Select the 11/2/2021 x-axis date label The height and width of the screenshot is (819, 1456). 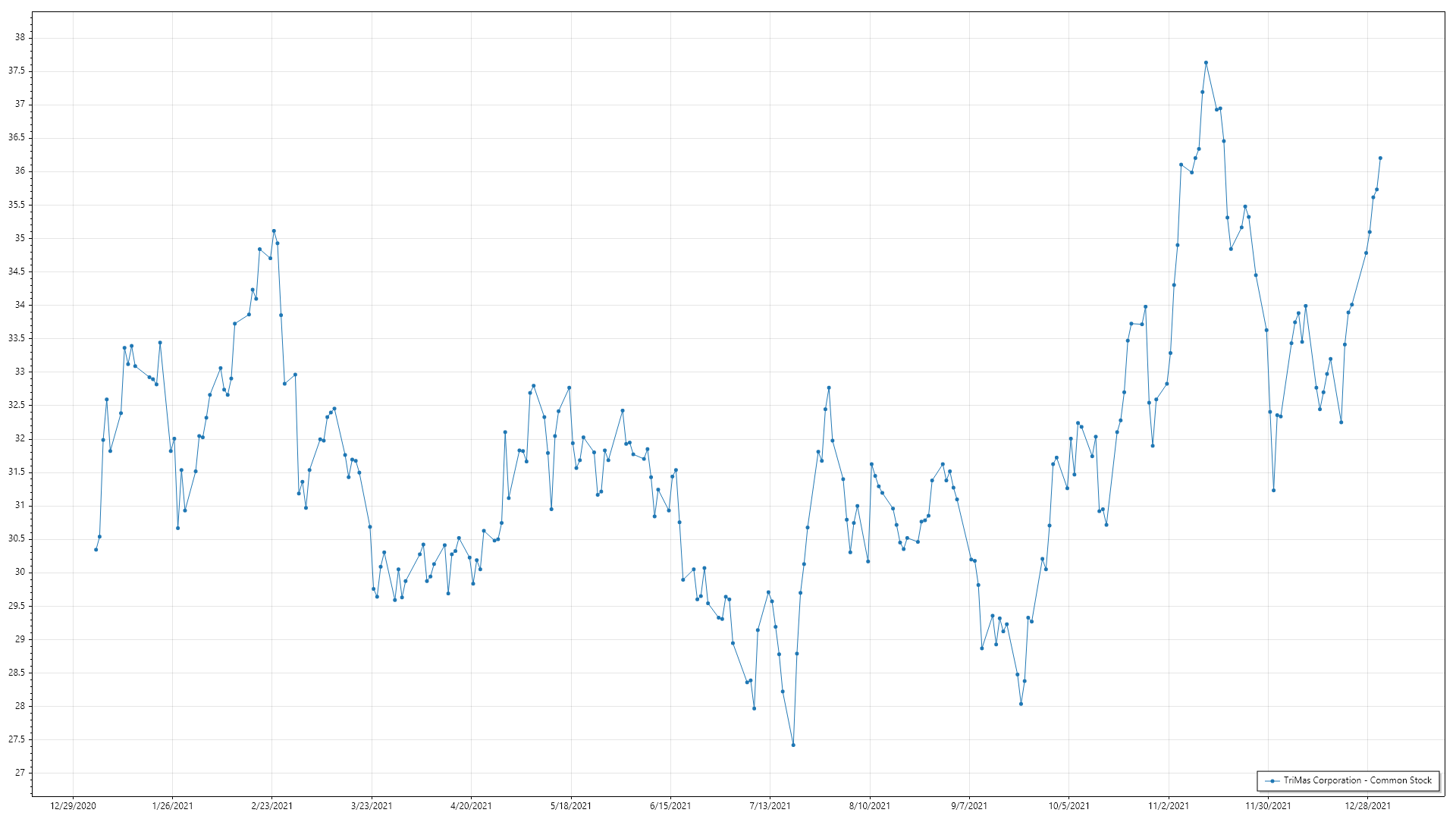(x=1169, y=805)
